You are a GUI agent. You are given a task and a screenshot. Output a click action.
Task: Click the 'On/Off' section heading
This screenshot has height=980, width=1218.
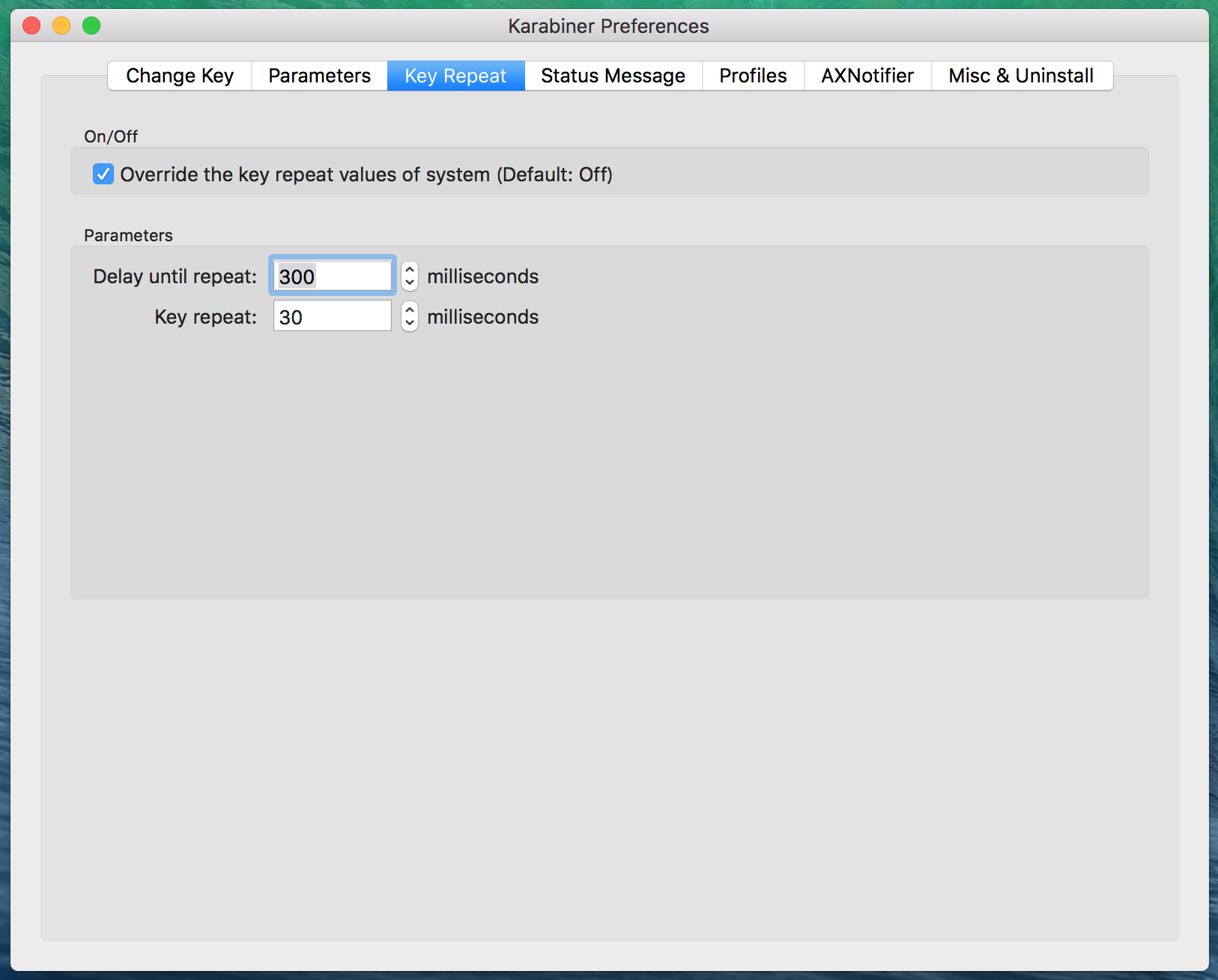pyautogui.click(x=111, y=136)
